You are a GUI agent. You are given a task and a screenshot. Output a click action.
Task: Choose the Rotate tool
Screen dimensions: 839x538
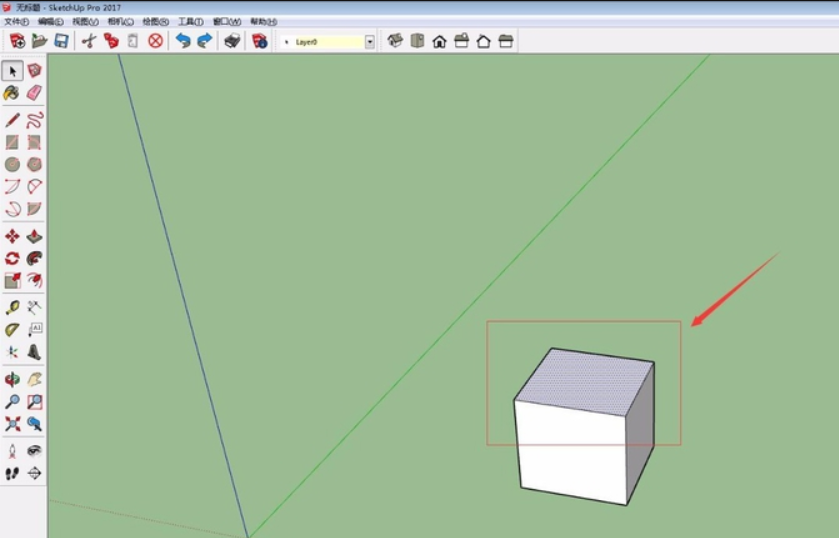pos(12,259)
